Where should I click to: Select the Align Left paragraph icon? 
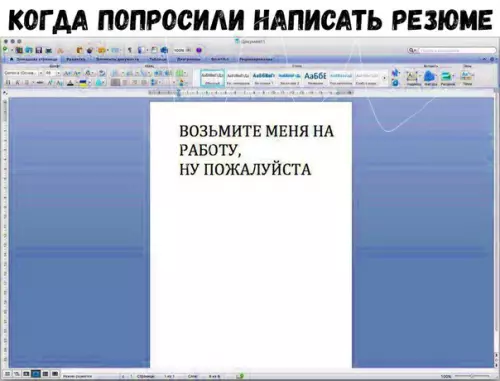pos(115,82)
